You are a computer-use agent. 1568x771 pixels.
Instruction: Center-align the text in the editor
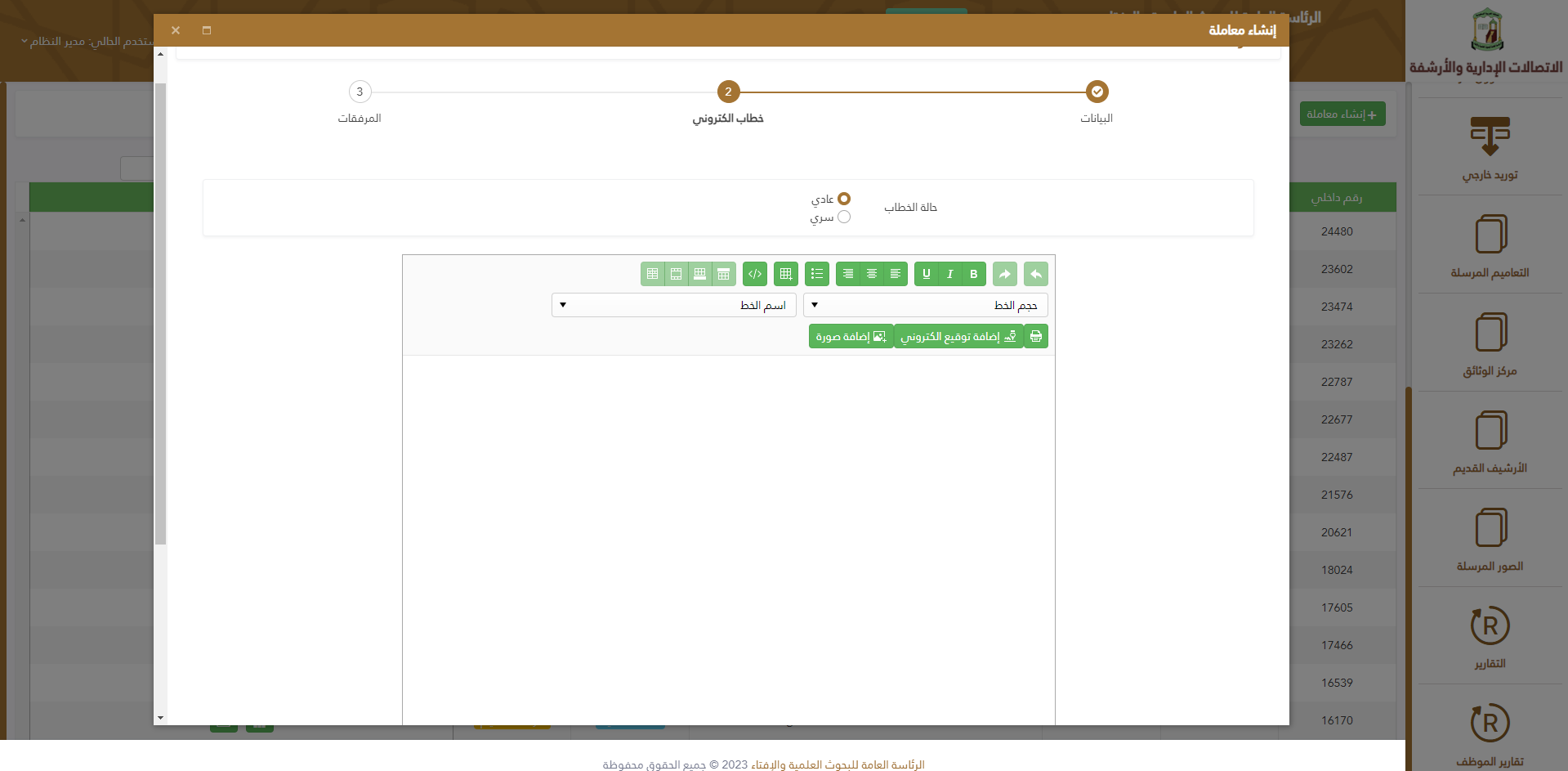point(872,274)
